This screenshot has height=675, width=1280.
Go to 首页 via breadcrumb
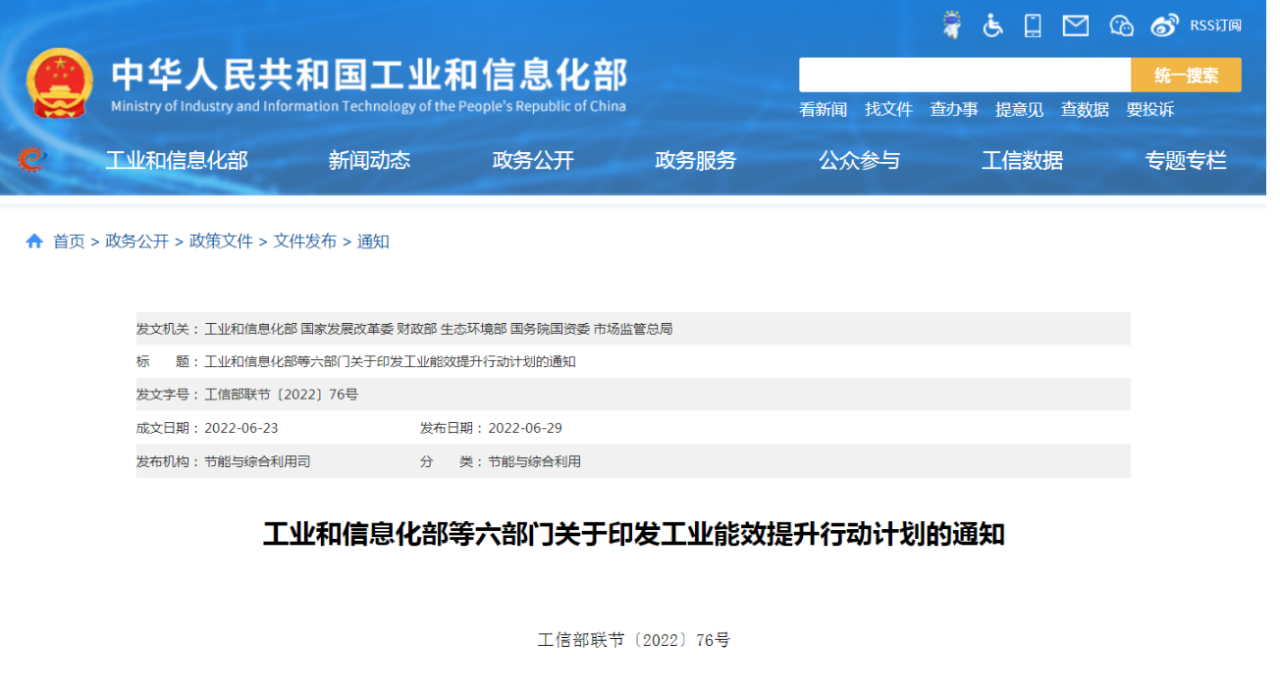tap(69, 241)
